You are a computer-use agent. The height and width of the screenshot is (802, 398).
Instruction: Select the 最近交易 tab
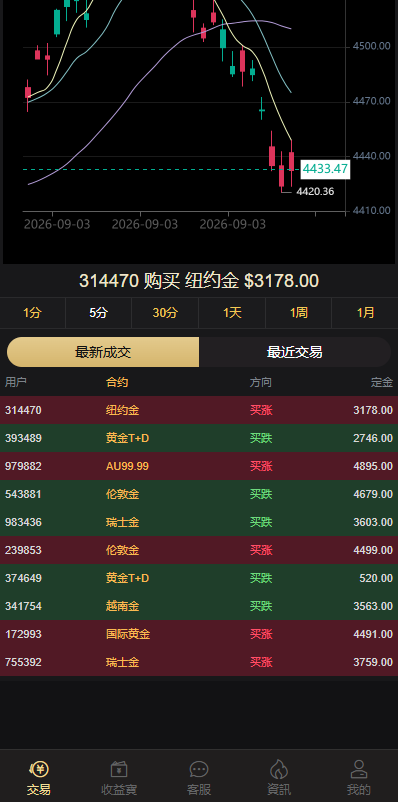click(x=295, y=352)
